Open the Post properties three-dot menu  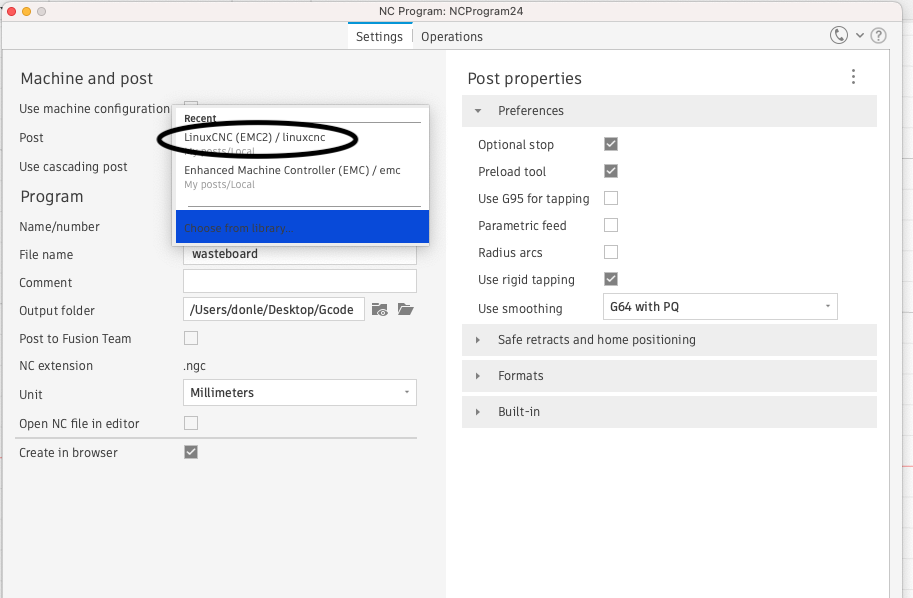(x=853, y=77)
